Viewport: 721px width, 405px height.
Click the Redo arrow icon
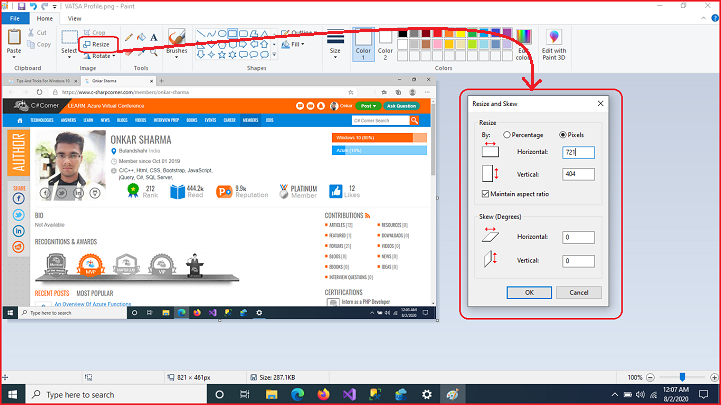pos(45,6)
